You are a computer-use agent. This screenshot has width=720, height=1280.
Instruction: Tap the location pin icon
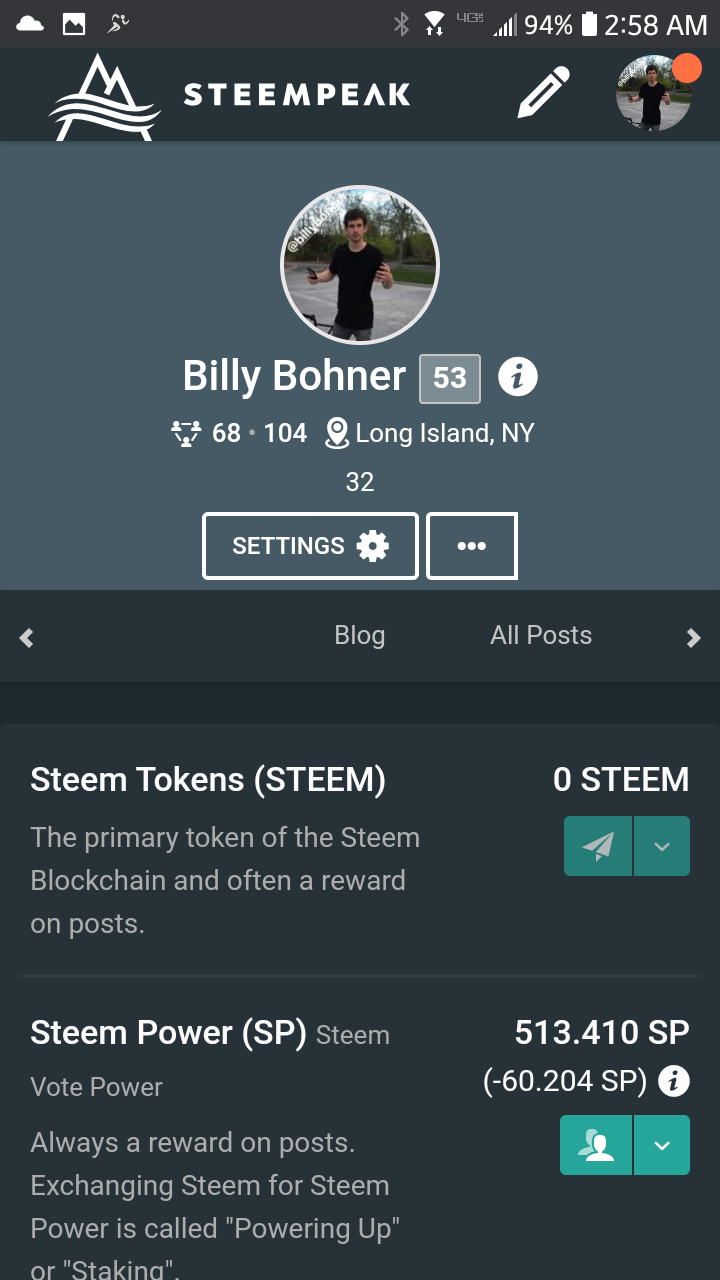pos(337,433)
